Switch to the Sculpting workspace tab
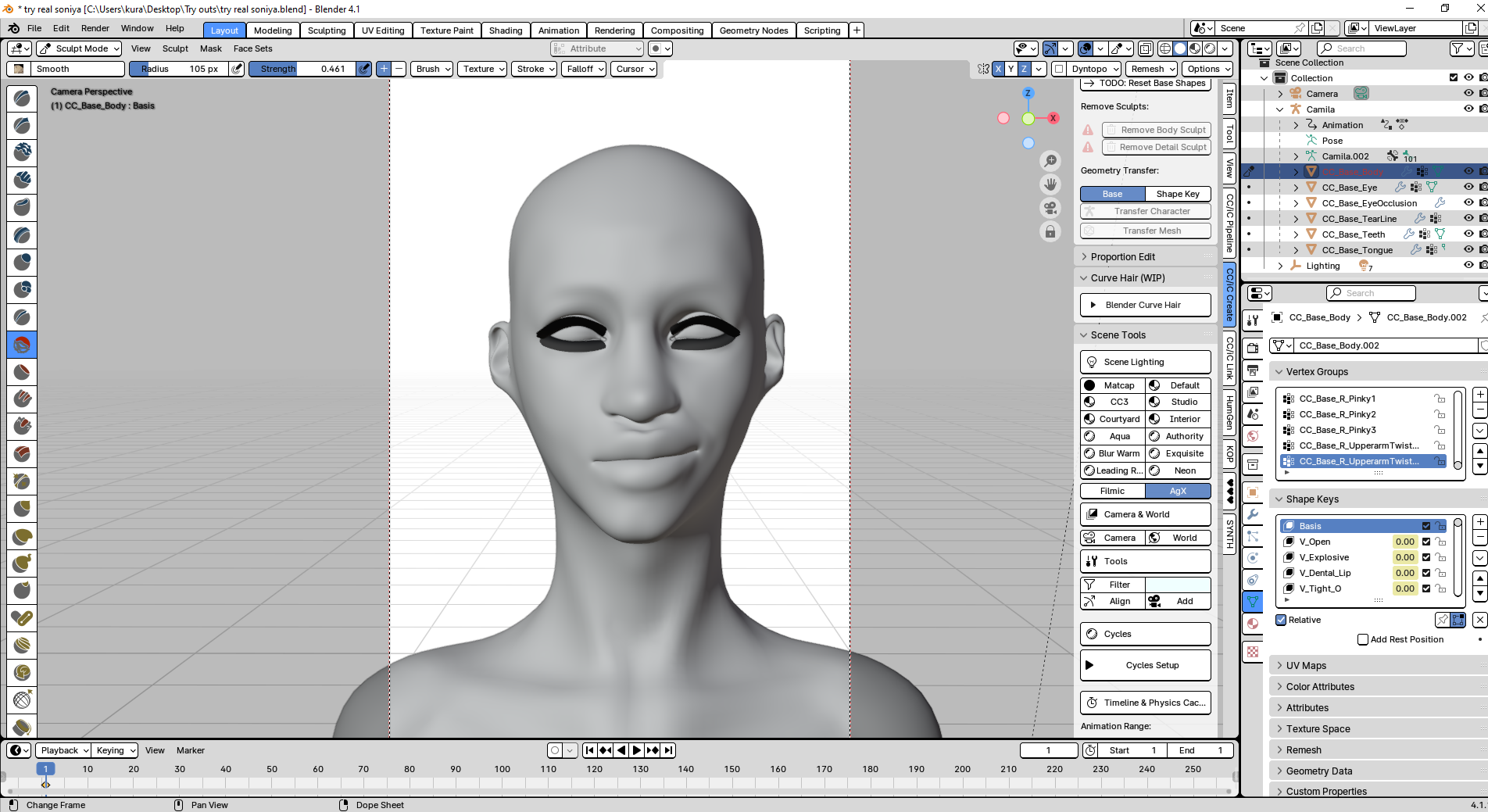This screenshot has height=812, width=1488. [327, 30]
